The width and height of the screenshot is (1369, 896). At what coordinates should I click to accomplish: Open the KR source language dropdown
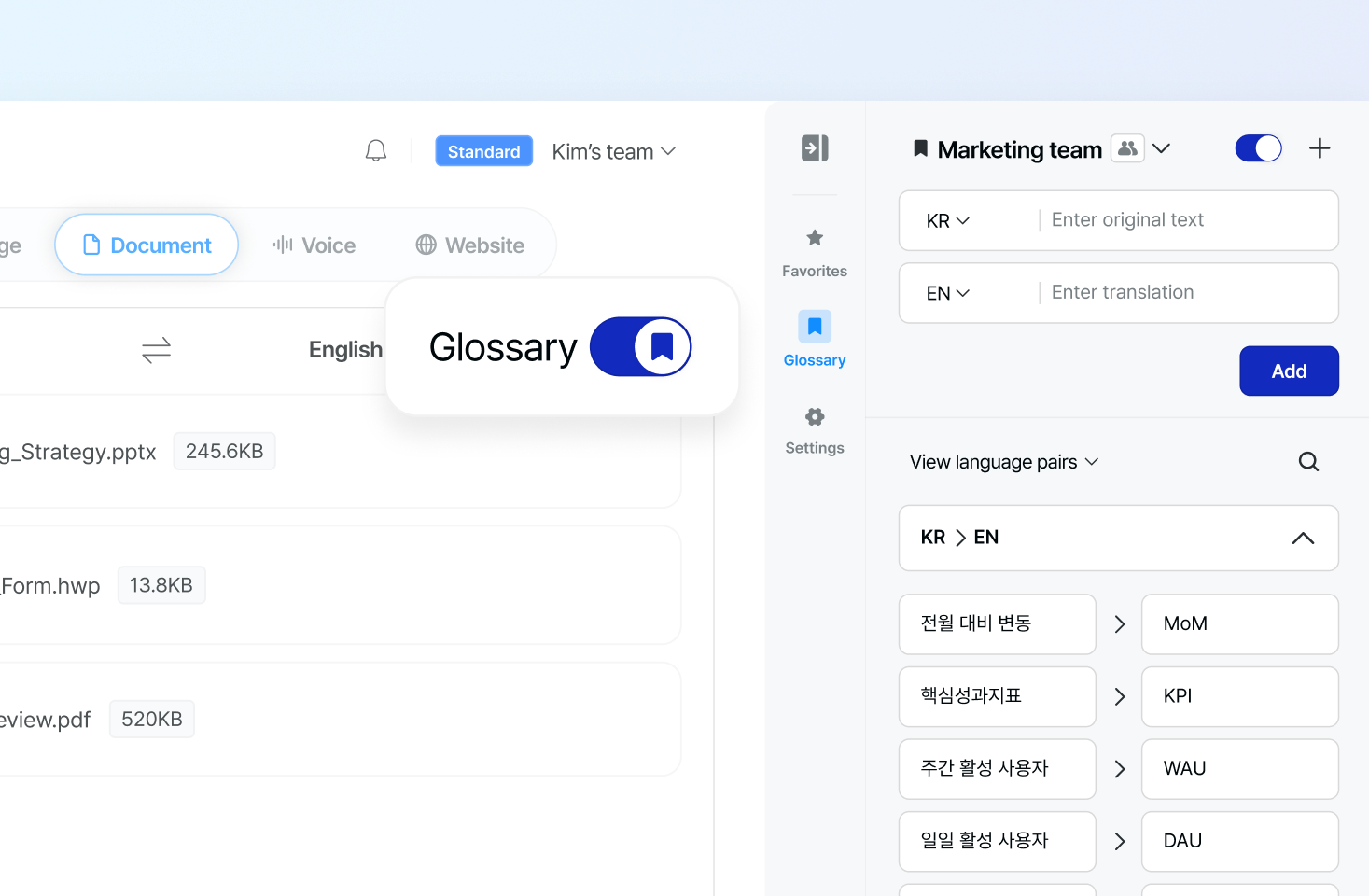coord(948,221)
